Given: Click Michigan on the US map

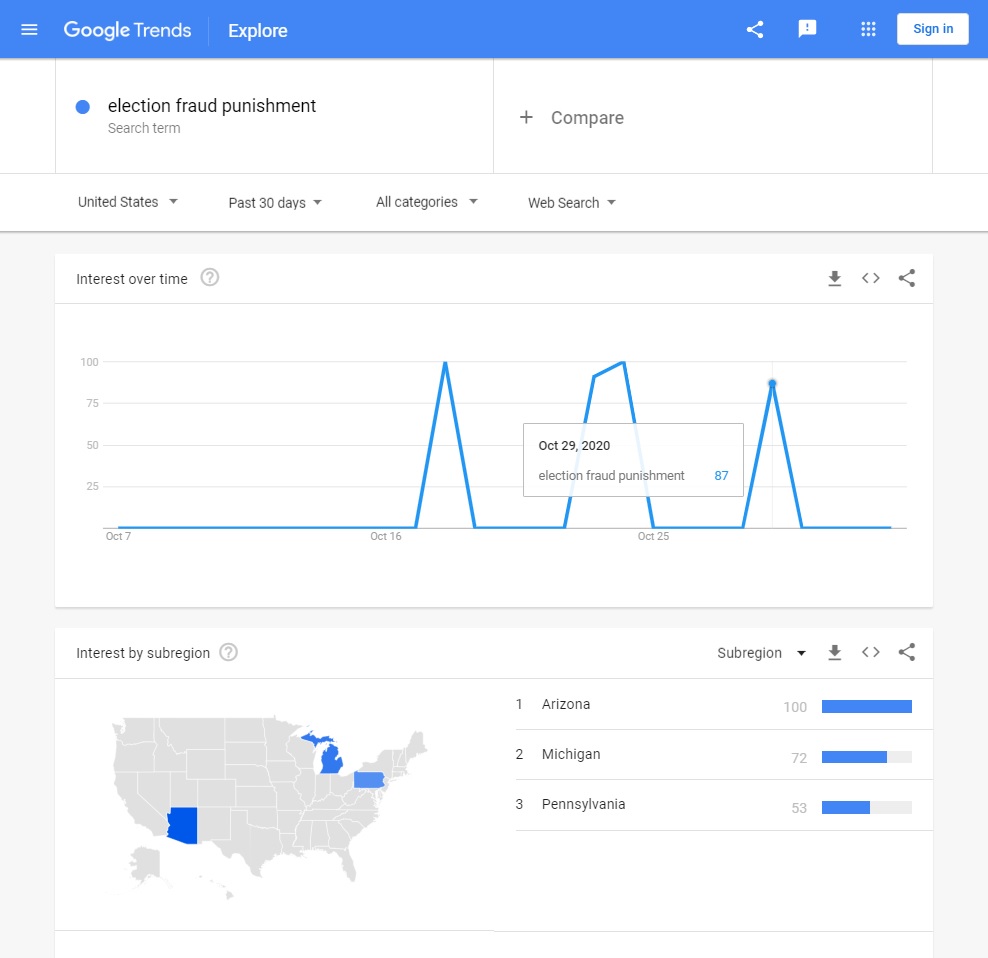Looking at the screenshot, I should click(x=330, y=758).
